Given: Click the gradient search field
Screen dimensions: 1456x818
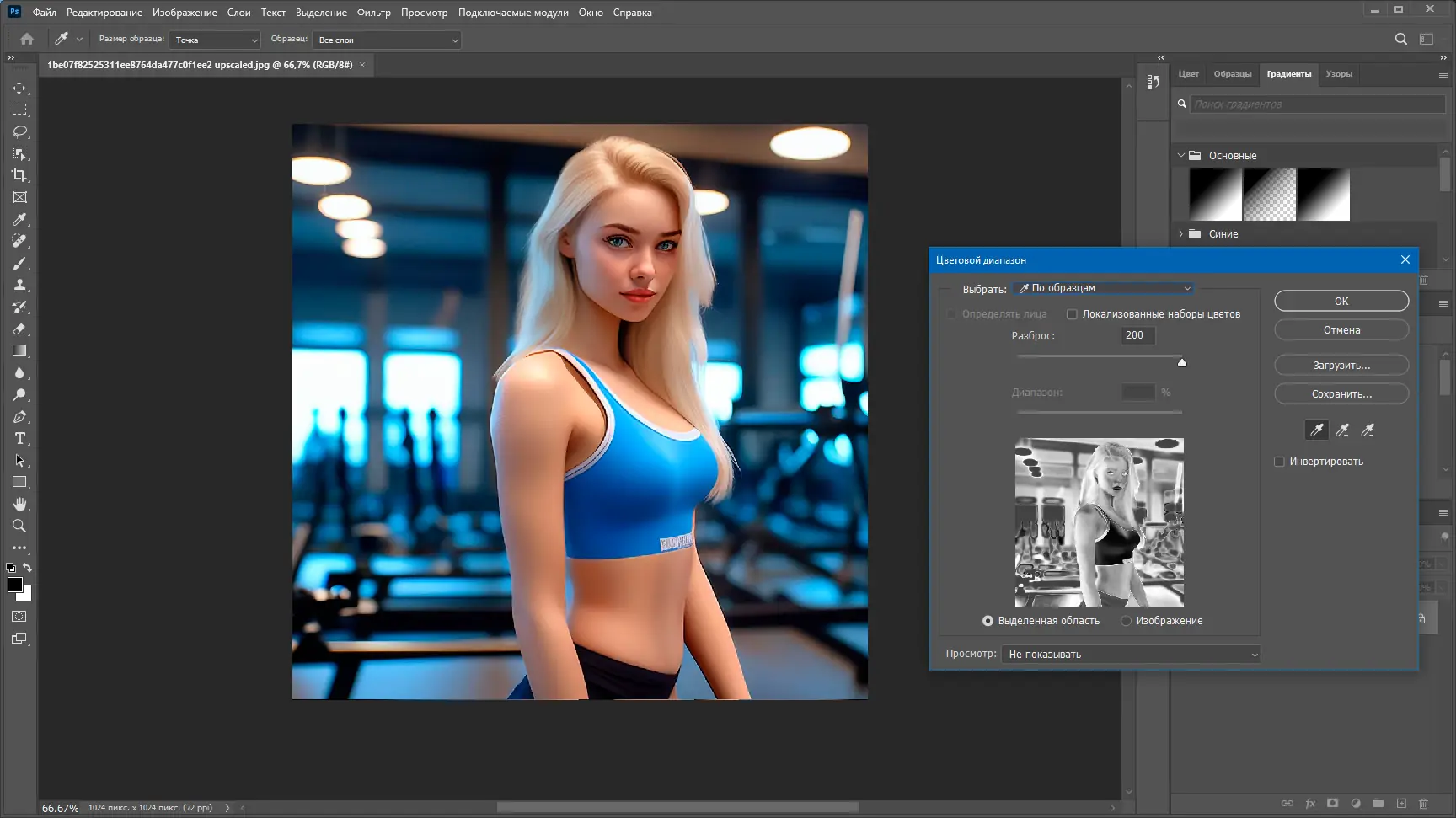Looking at the screenshot, I should coord(1317,104).
